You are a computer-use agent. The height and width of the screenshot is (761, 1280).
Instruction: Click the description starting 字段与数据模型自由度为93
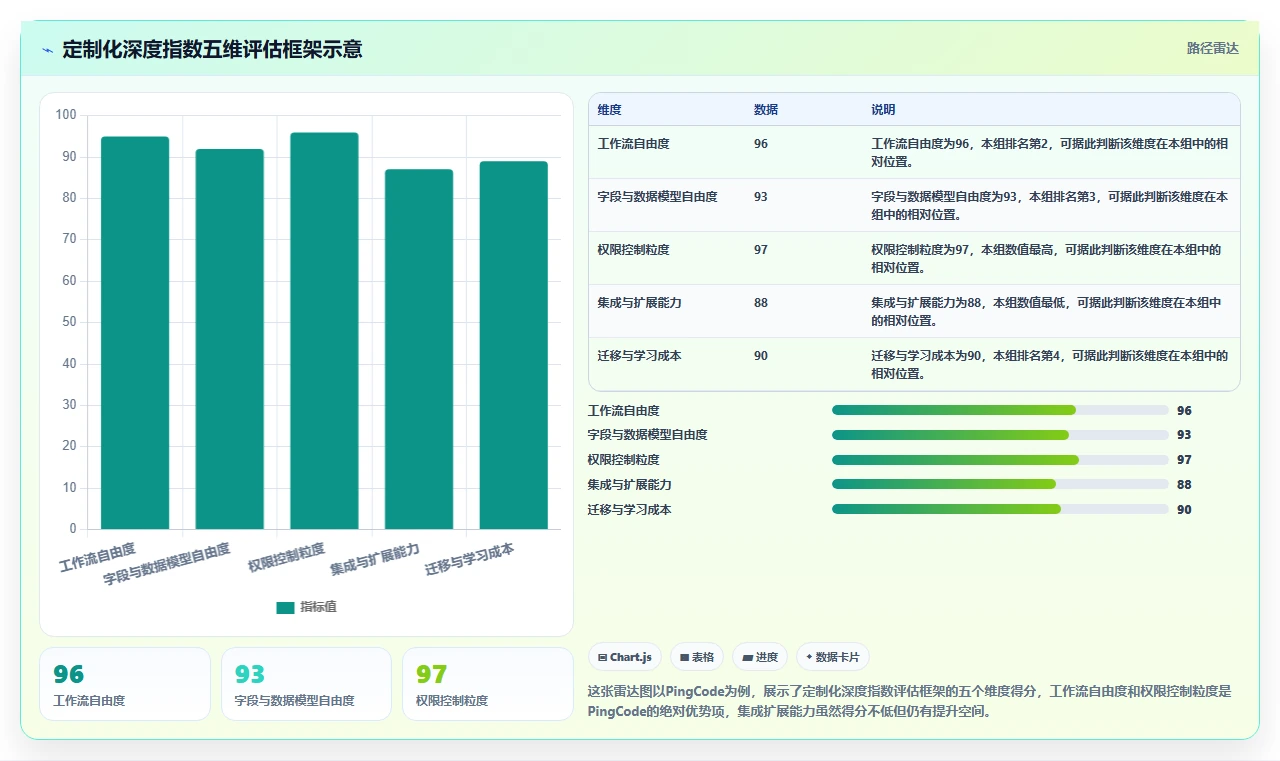[x=1049, y=206]
